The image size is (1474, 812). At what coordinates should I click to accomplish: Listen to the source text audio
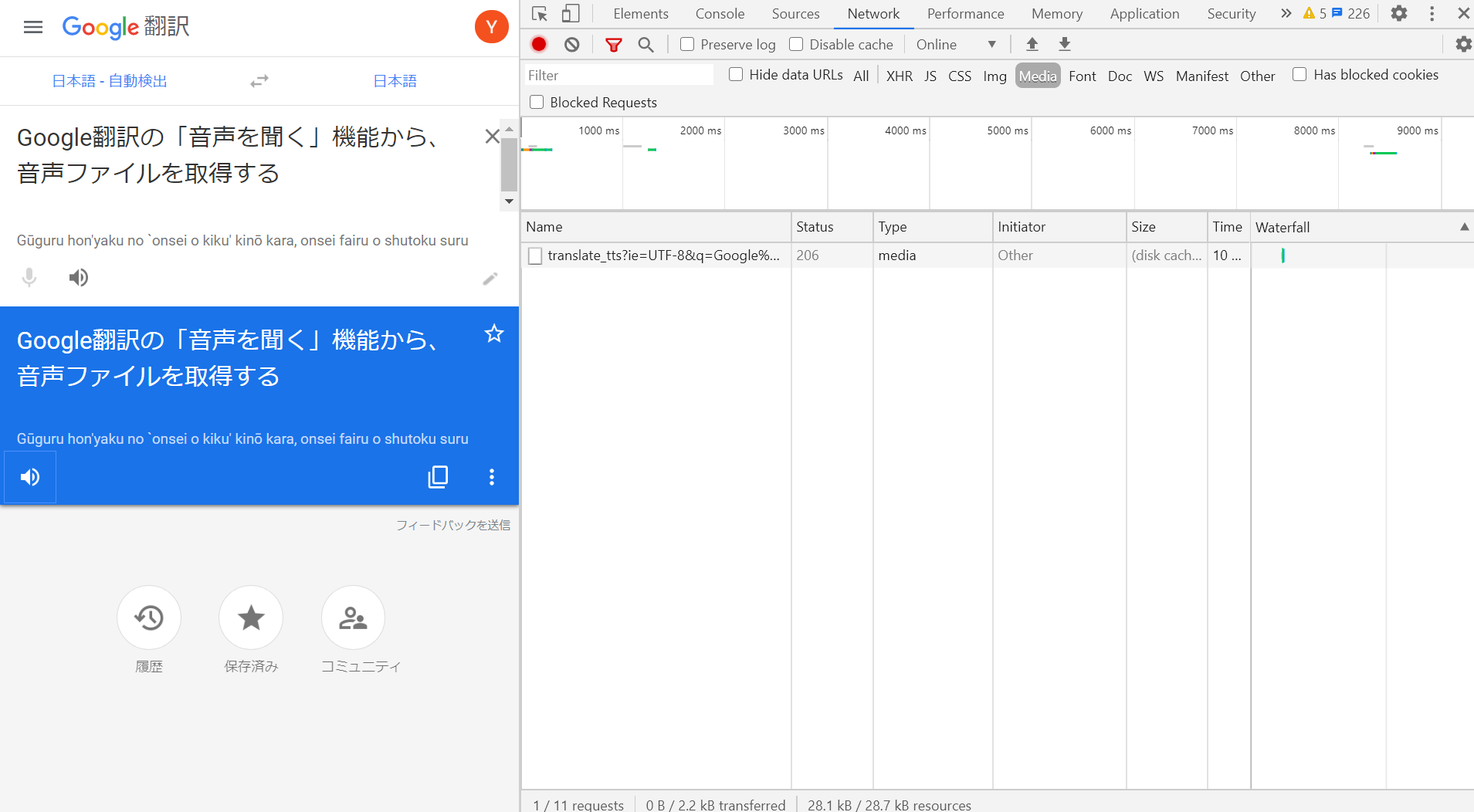click(79, 277)
